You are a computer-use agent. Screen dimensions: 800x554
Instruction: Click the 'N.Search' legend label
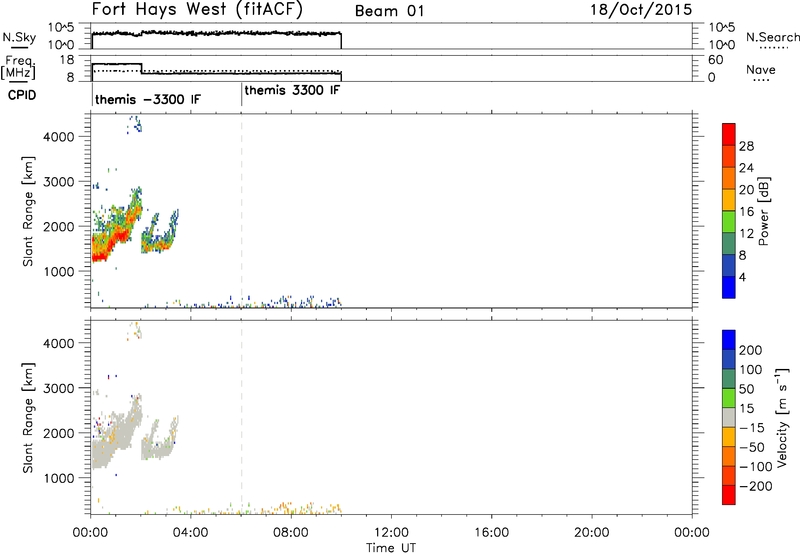click(x=772, y=37)
